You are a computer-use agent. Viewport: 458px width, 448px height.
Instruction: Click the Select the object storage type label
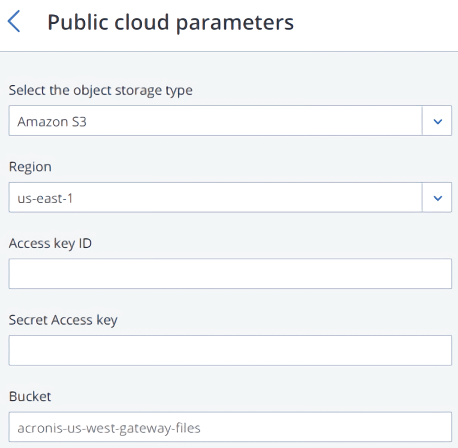click(100, 90)
